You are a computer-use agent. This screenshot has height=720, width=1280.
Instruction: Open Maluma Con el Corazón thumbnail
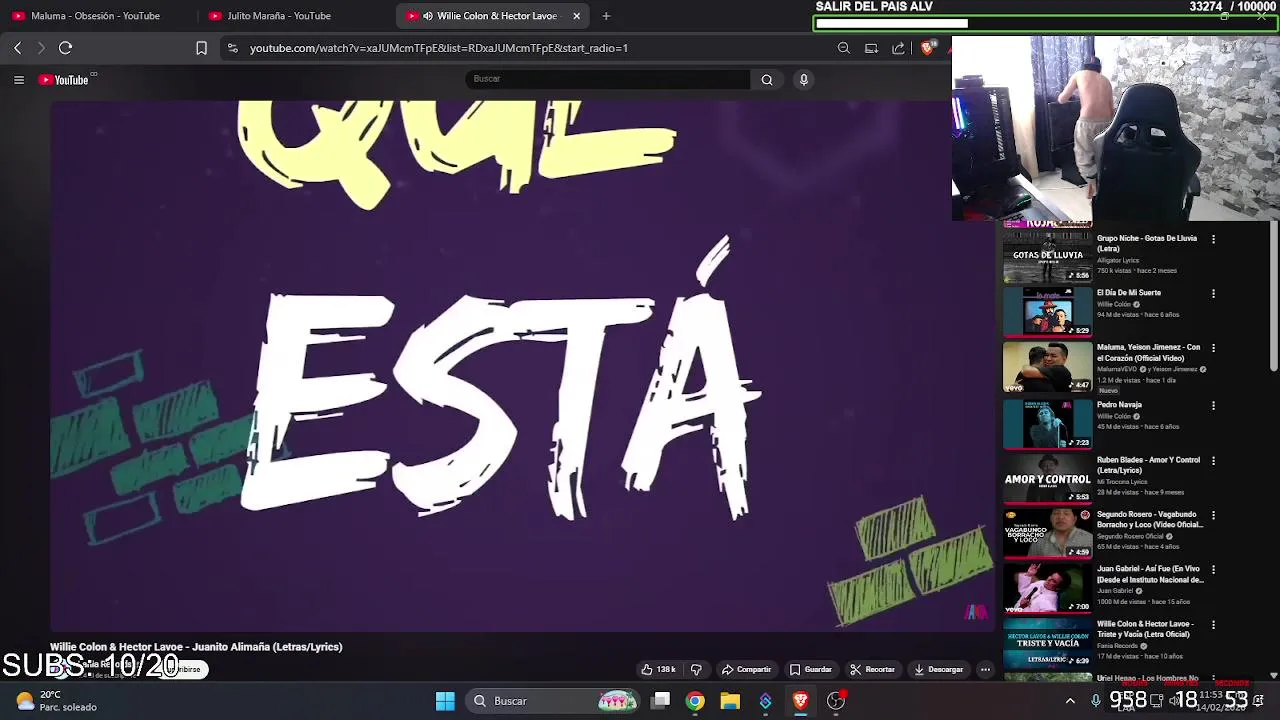point(1048,366)
